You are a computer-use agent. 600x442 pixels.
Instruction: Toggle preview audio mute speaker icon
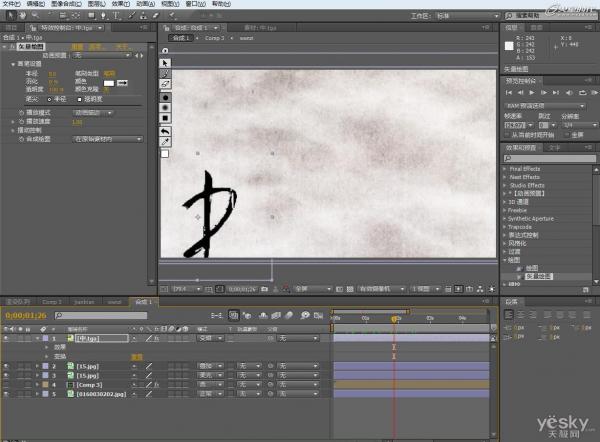click(569, 93)
